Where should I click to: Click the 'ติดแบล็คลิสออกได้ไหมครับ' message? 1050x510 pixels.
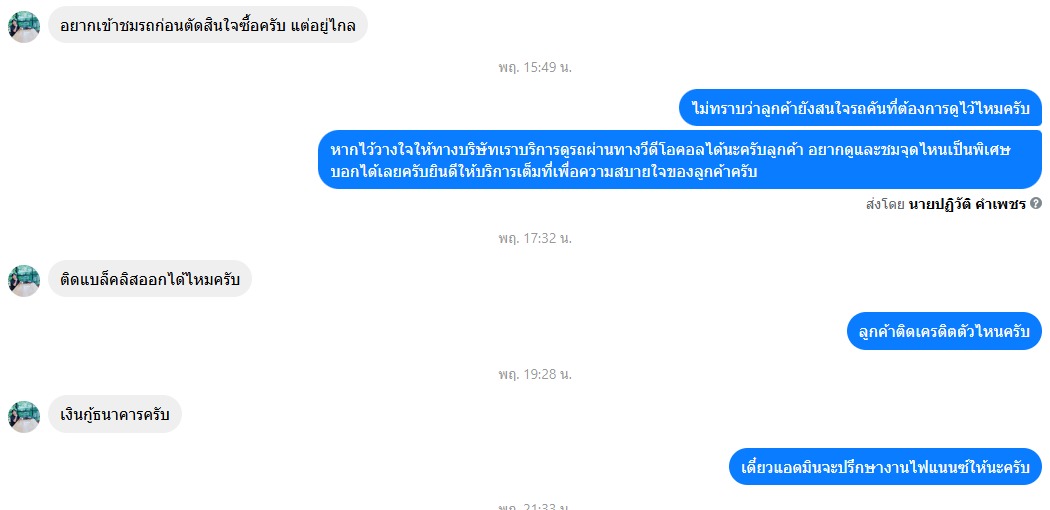coord(150,279)
